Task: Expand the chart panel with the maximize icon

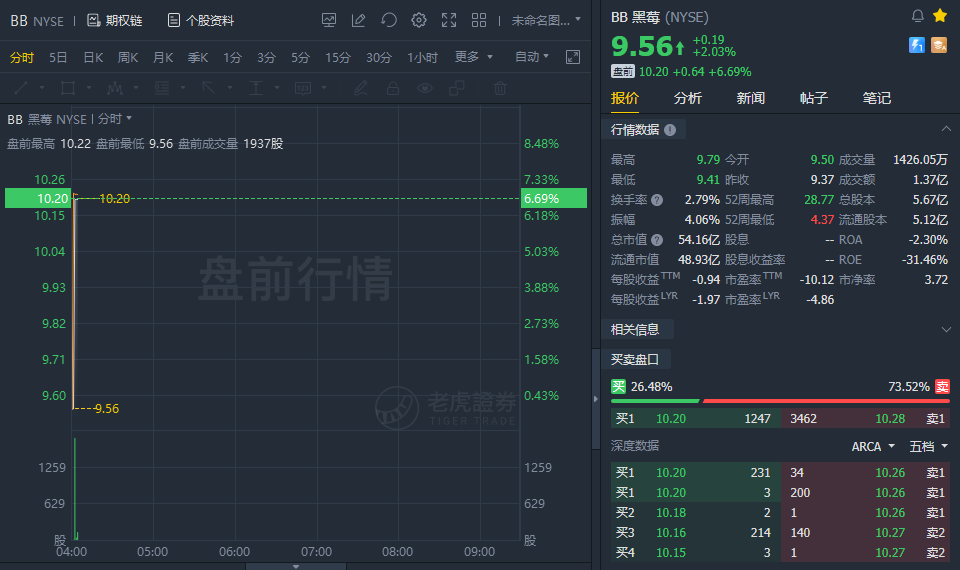Action: [572, 57]
